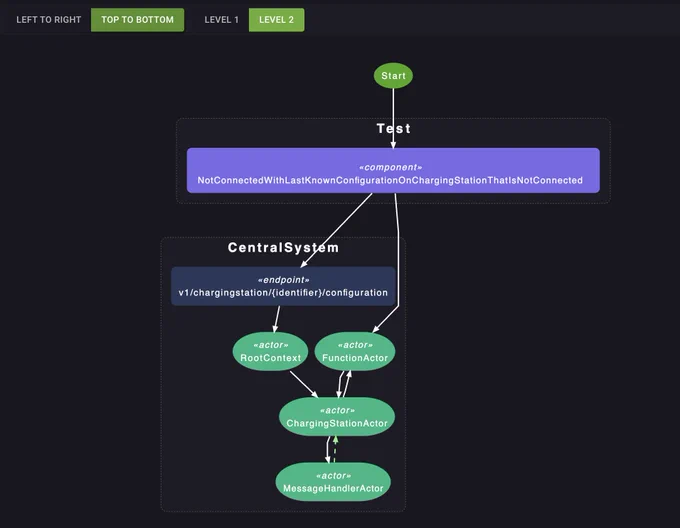Viewport: 680px width, 528px height.
Task: Click the Test group title
Action: coord(393,128)
